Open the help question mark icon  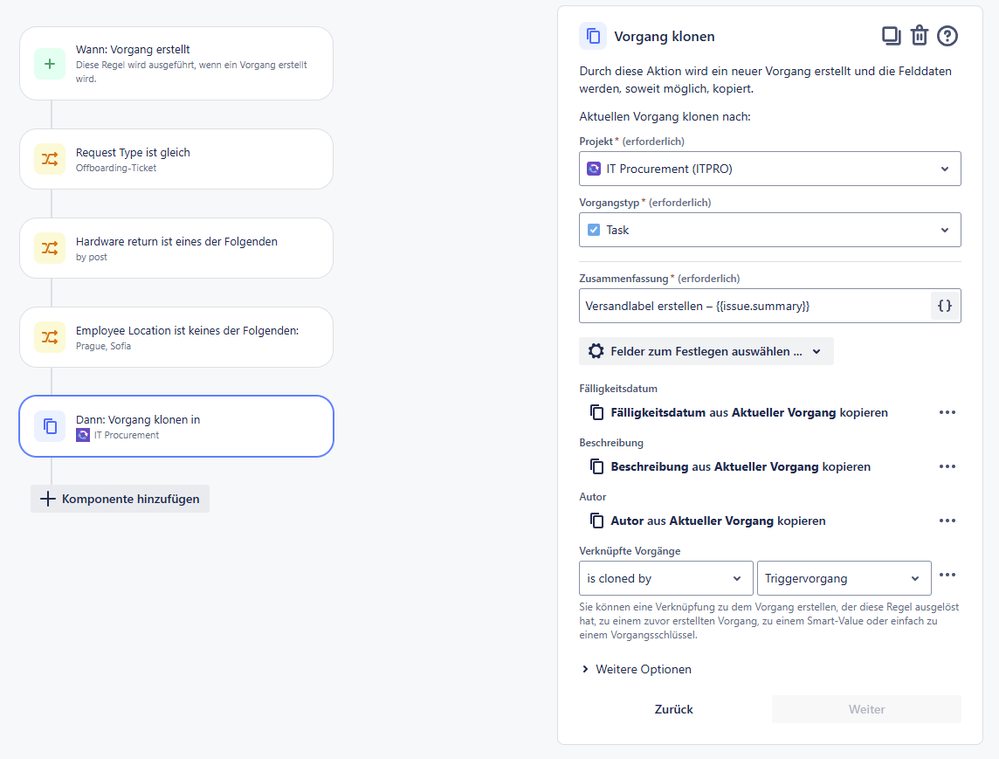[x=947, y=36]
